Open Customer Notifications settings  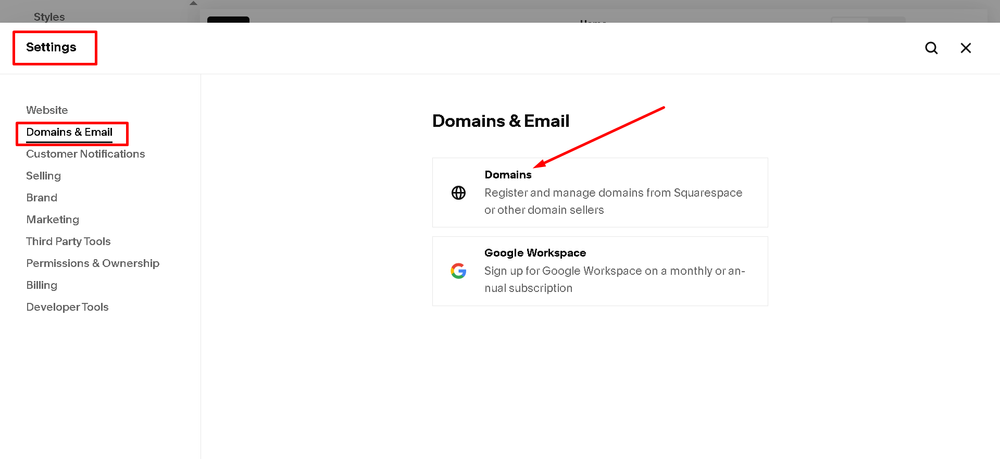pos(85,154)
